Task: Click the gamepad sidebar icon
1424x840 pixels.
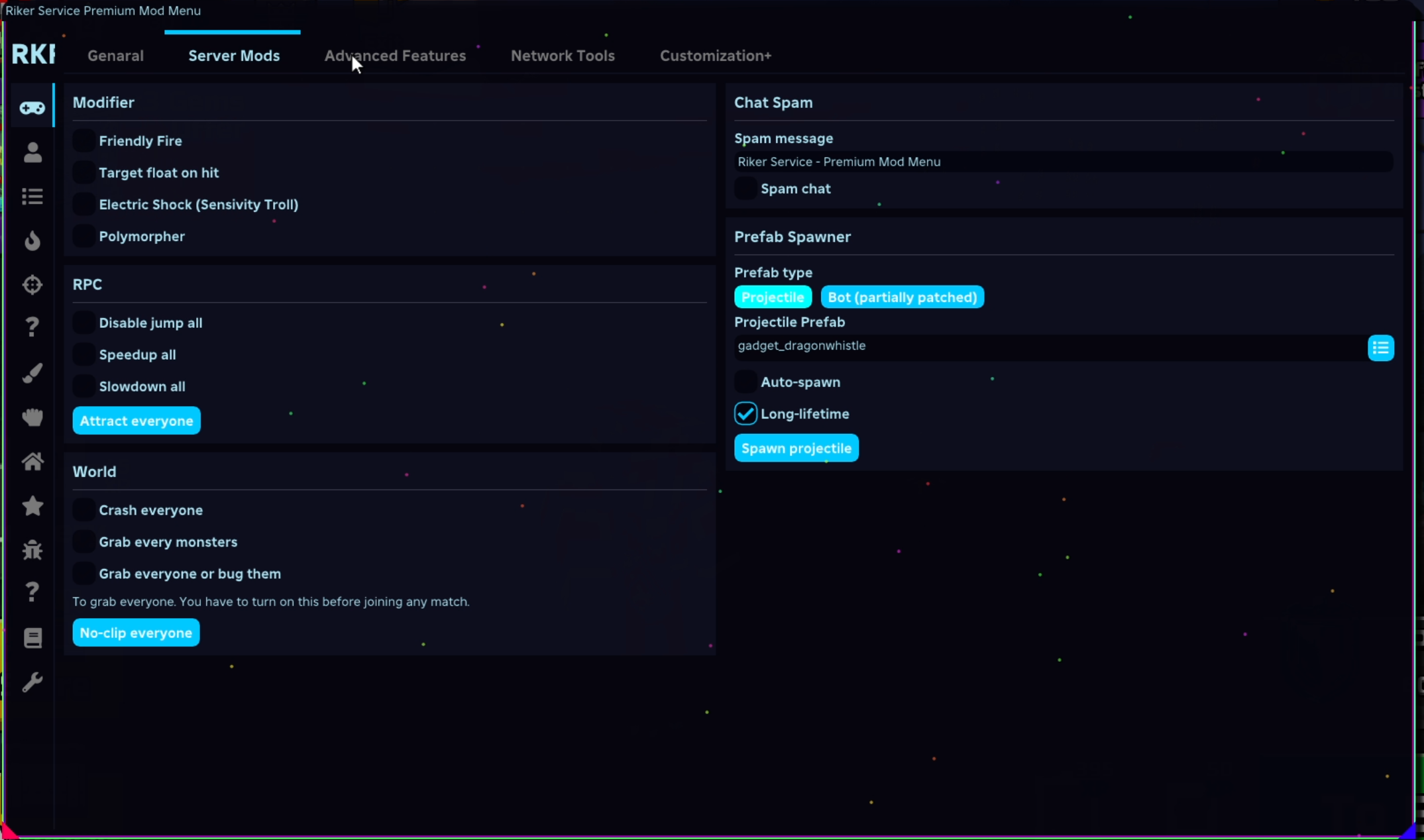Action: click(32, 107)
